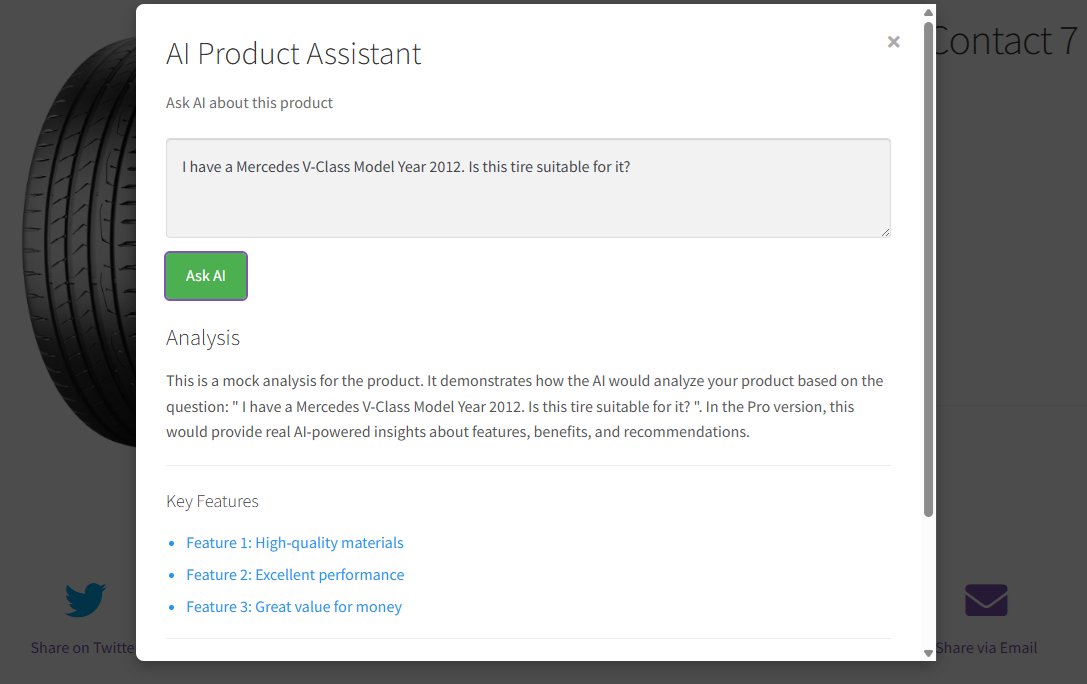Click the modal scrollbar thumb
This screenshot has width=1087, height=684.
pyautogui.click(x=928, y=269)
